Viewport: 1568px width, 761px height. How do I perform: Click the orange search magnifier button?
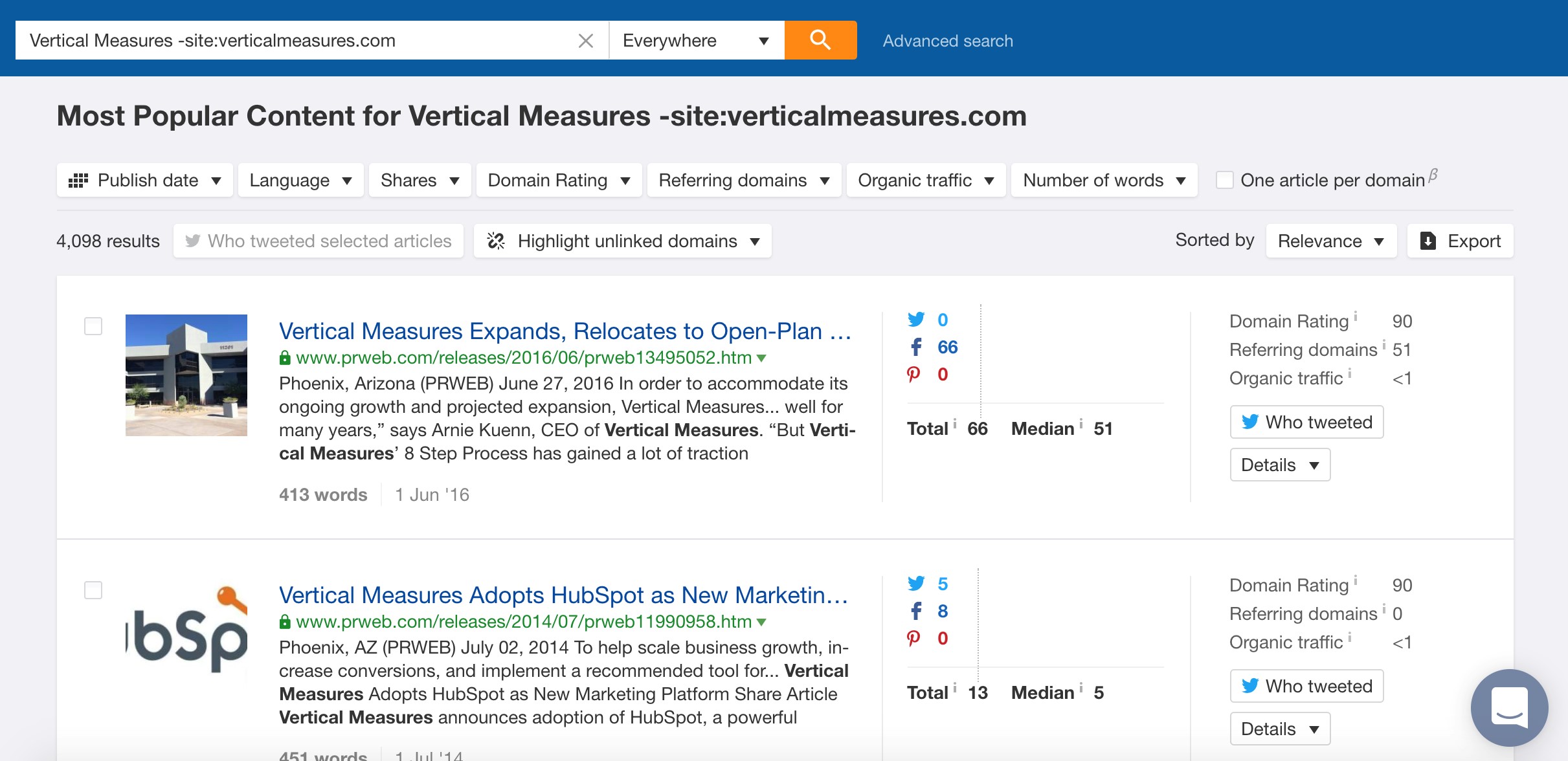820,40
